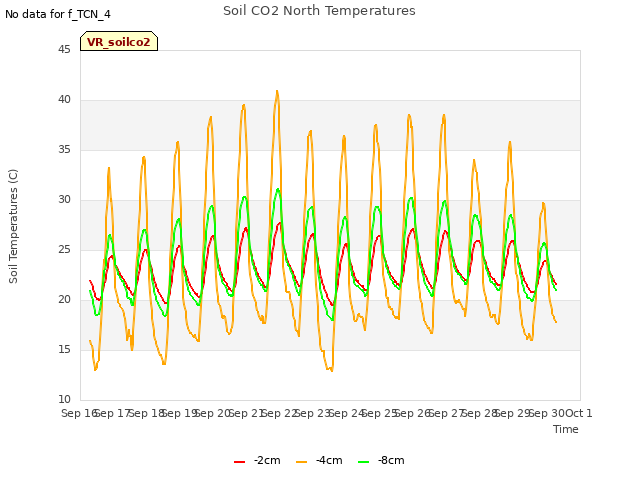This screenshot has height=480, width=640.
Task: Click the Sep 16 x-axis tick label
Action: tap(80, 413)
